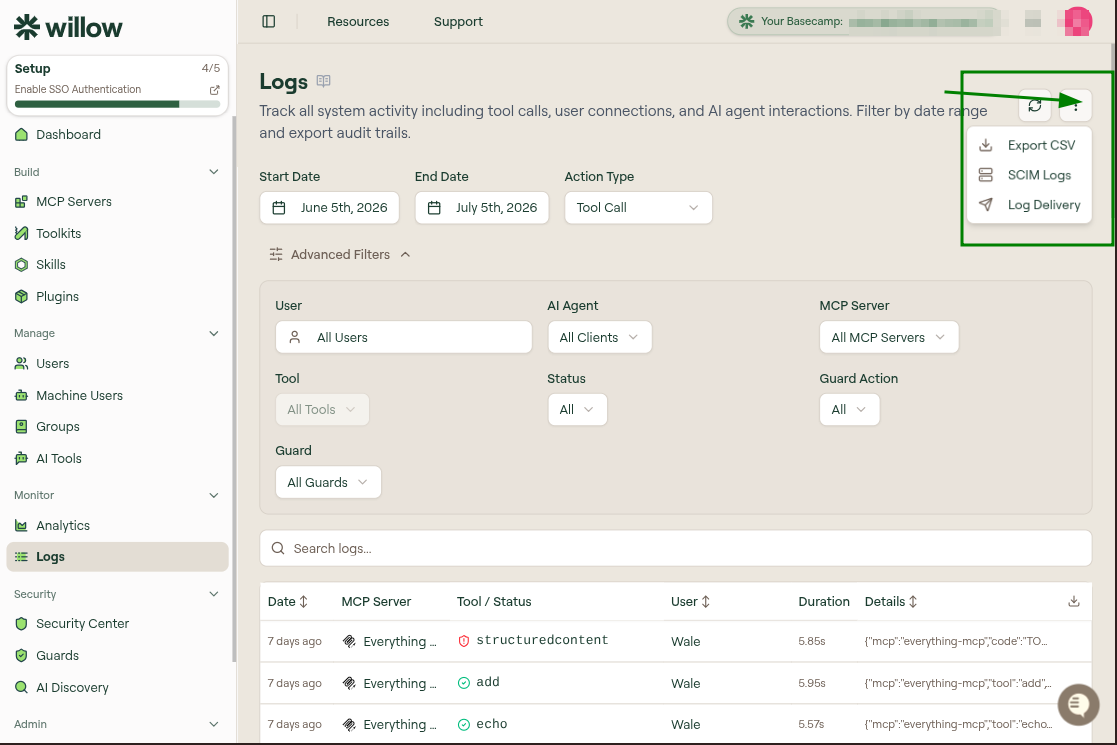The height and width of the screenshot is (745, 1117).
Task: Open the Logs documentation book icon
Action: pyautogui.click(x=323, y=81)
